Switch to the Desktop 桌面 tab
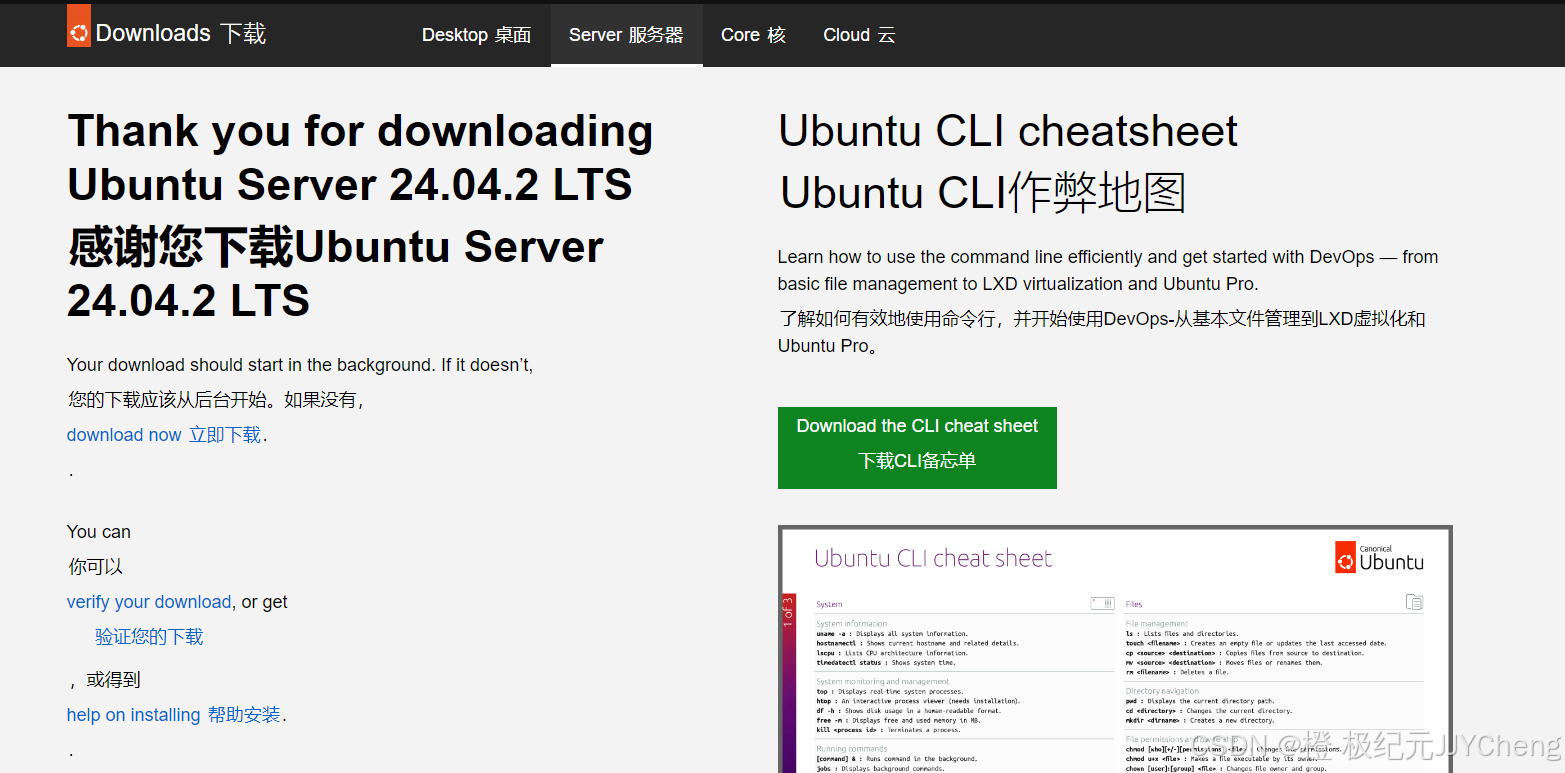 (x=476, y=35)
